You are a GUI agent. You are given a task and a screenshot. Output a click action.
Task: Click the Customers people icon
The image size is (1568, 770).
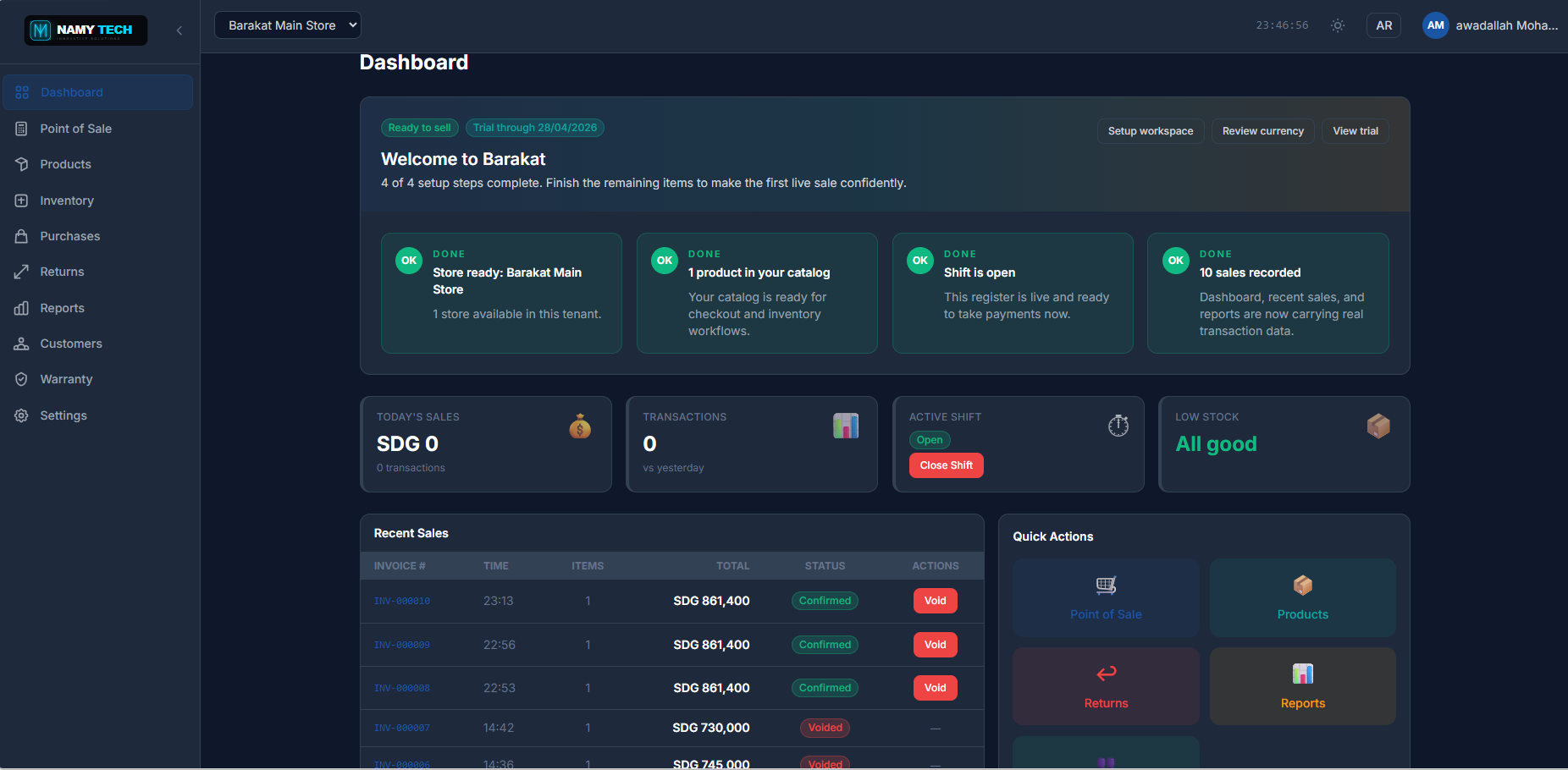(x=22, y=344)
